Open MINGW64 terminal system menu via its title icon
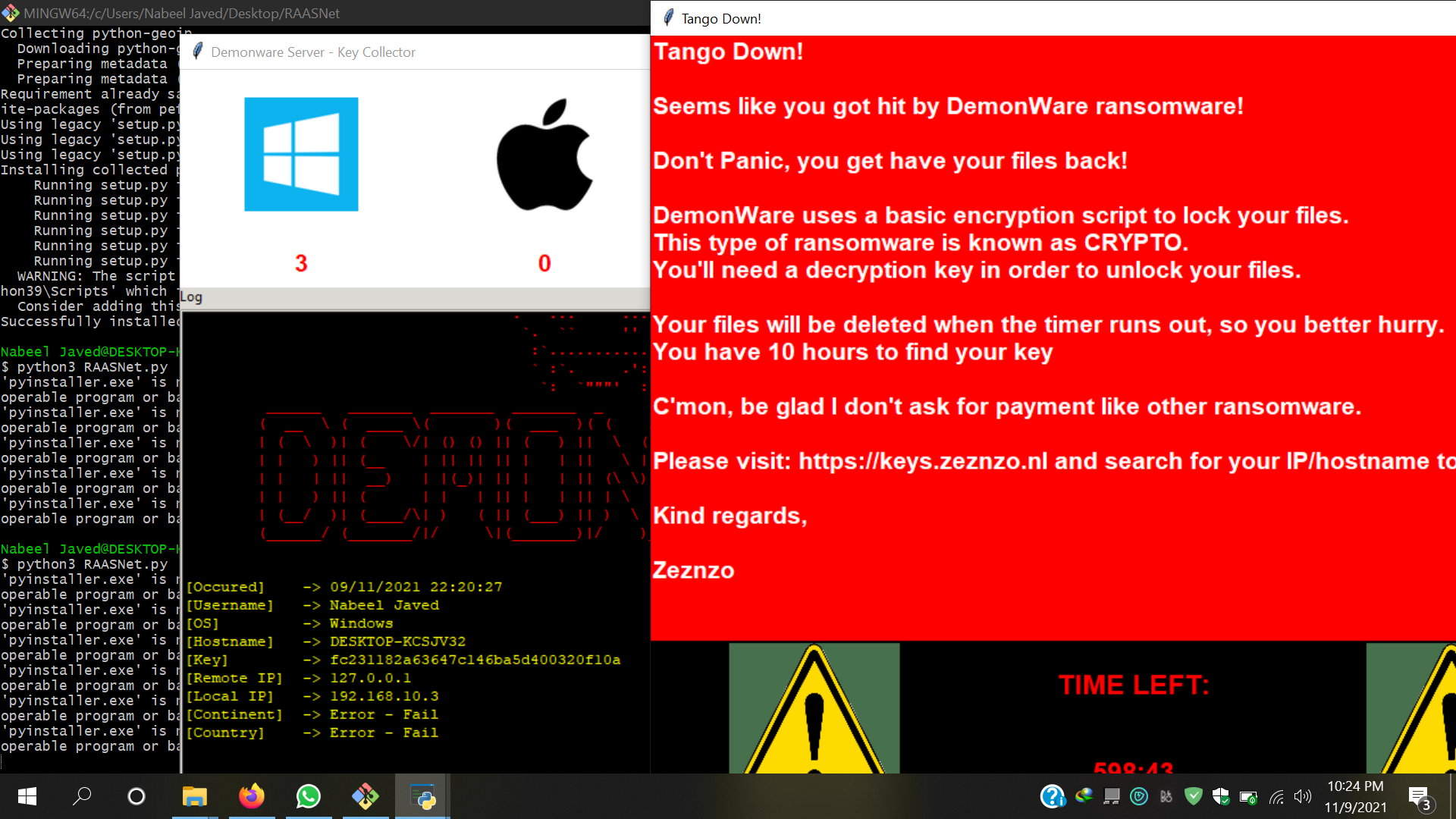Screen dimensions: 1456x819 click(10, 12)
